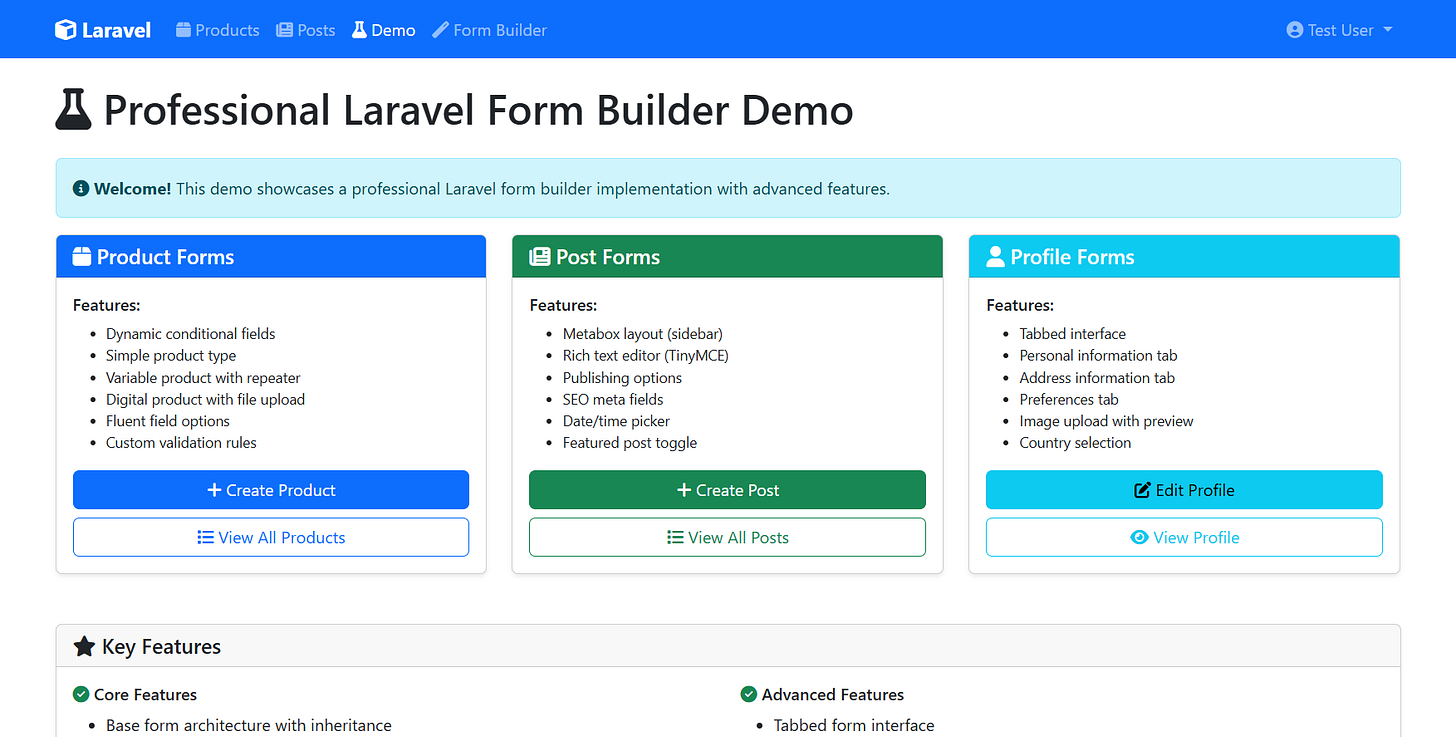Click 'Fluent field options' list item
This screenshot has width=1456, height=737.
(168, 421)
